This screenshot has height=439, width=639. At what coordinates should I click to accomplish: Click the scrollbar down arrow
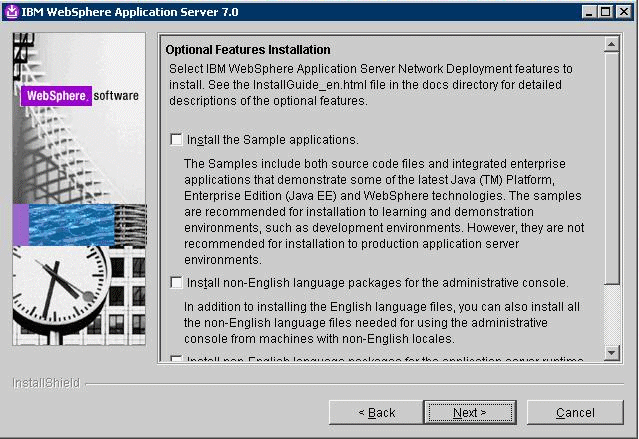611,352
